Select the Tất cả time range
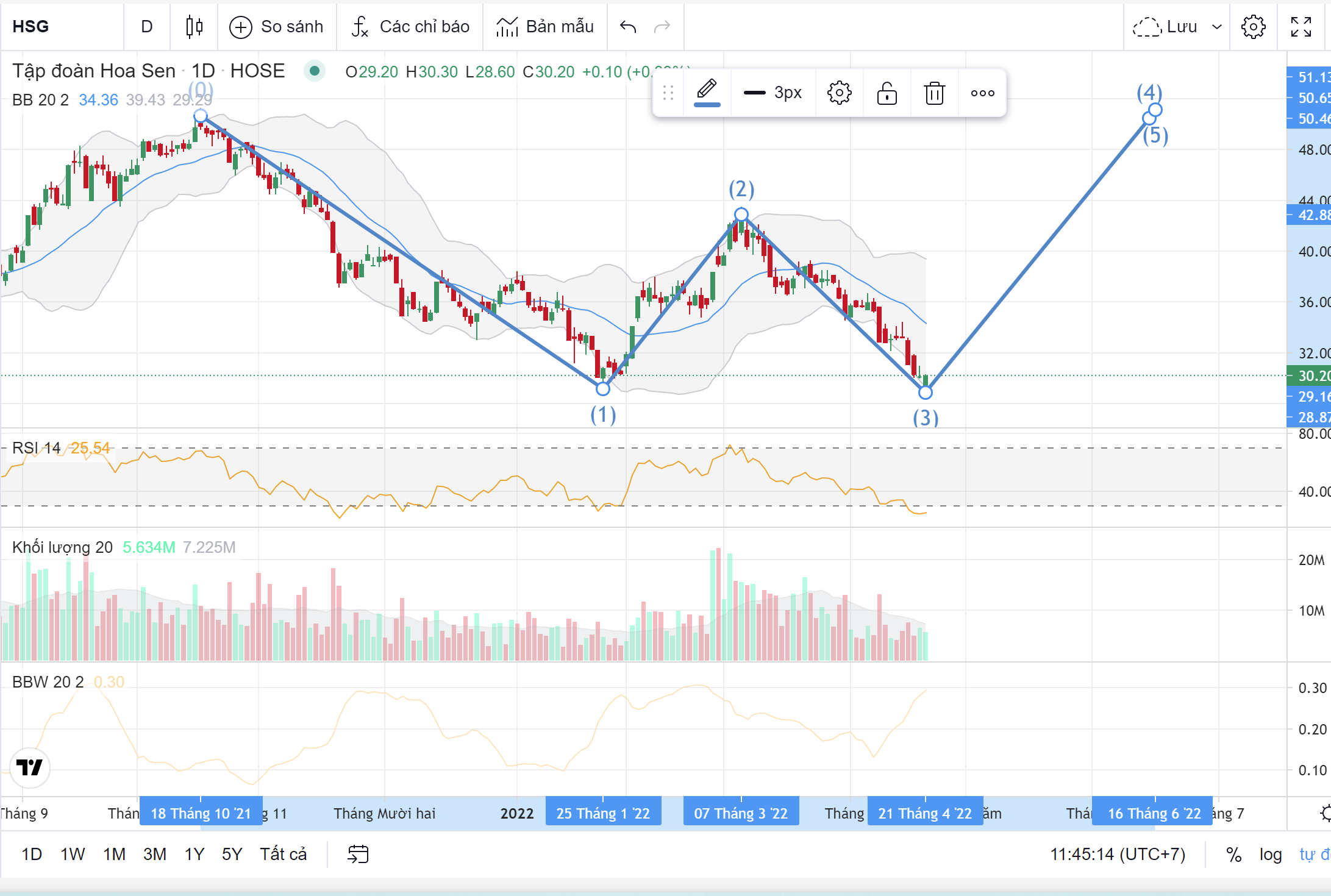This screenshot has height=896, width=1331. pos(283,854)
